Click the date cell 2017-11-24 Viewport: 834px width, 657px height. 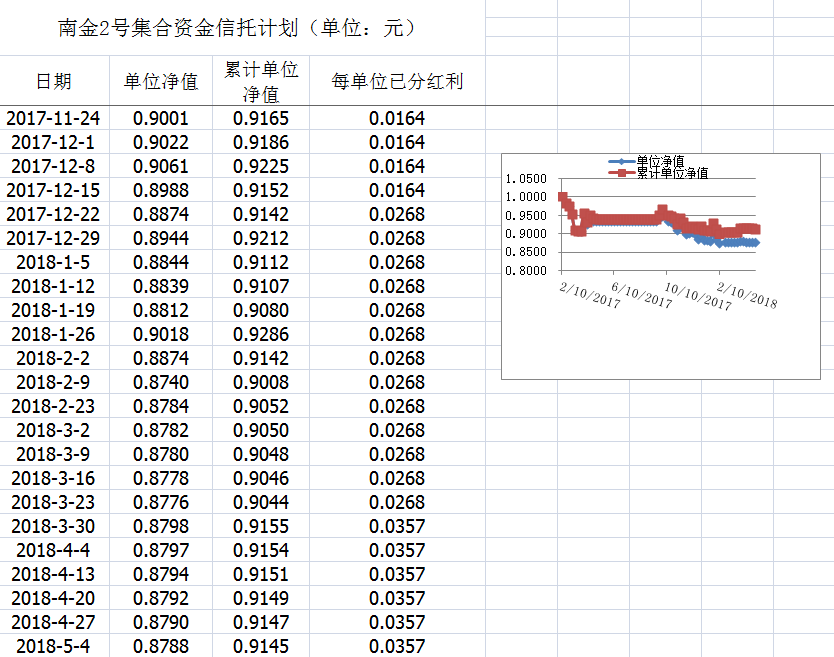pyautogui.click(x=53, y=118)
